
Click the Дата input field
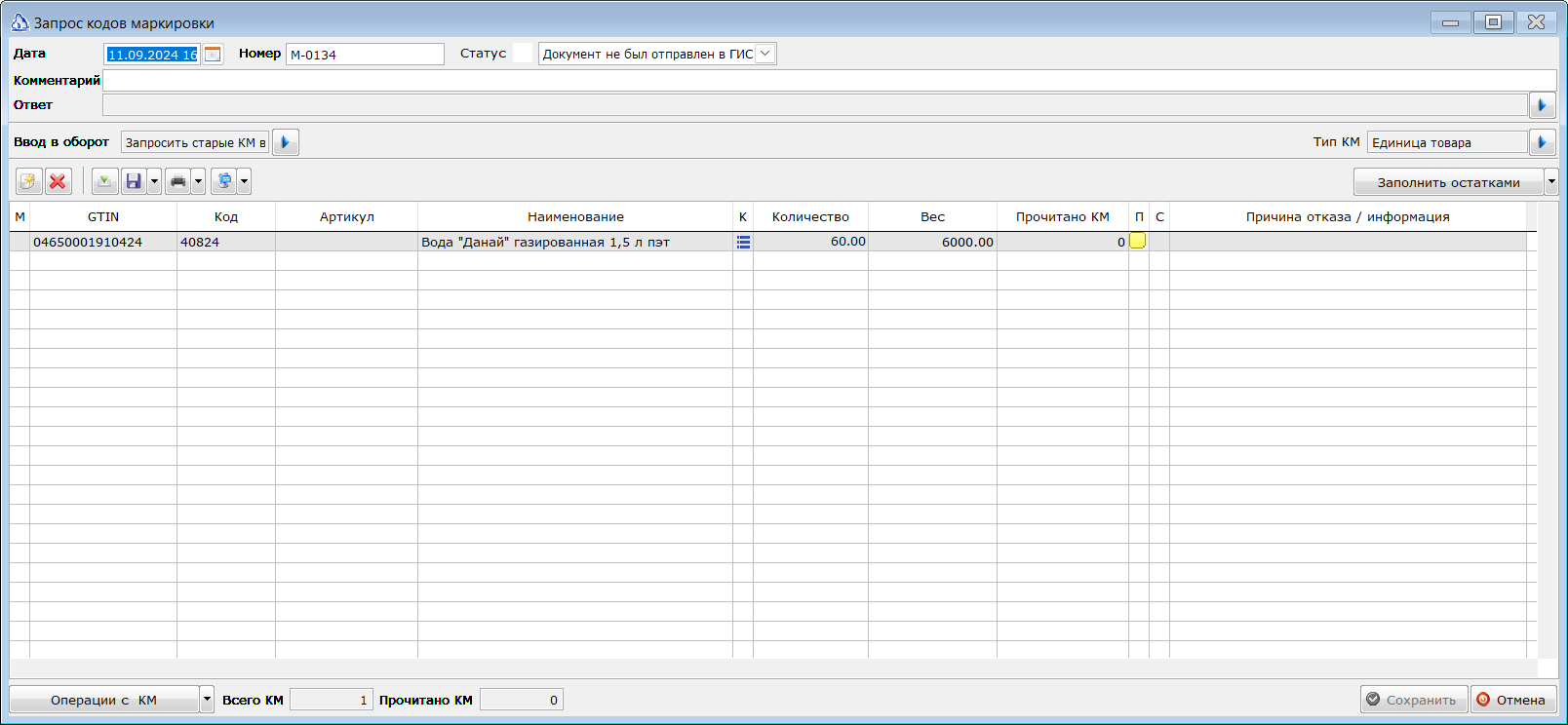tap(152, 55)
